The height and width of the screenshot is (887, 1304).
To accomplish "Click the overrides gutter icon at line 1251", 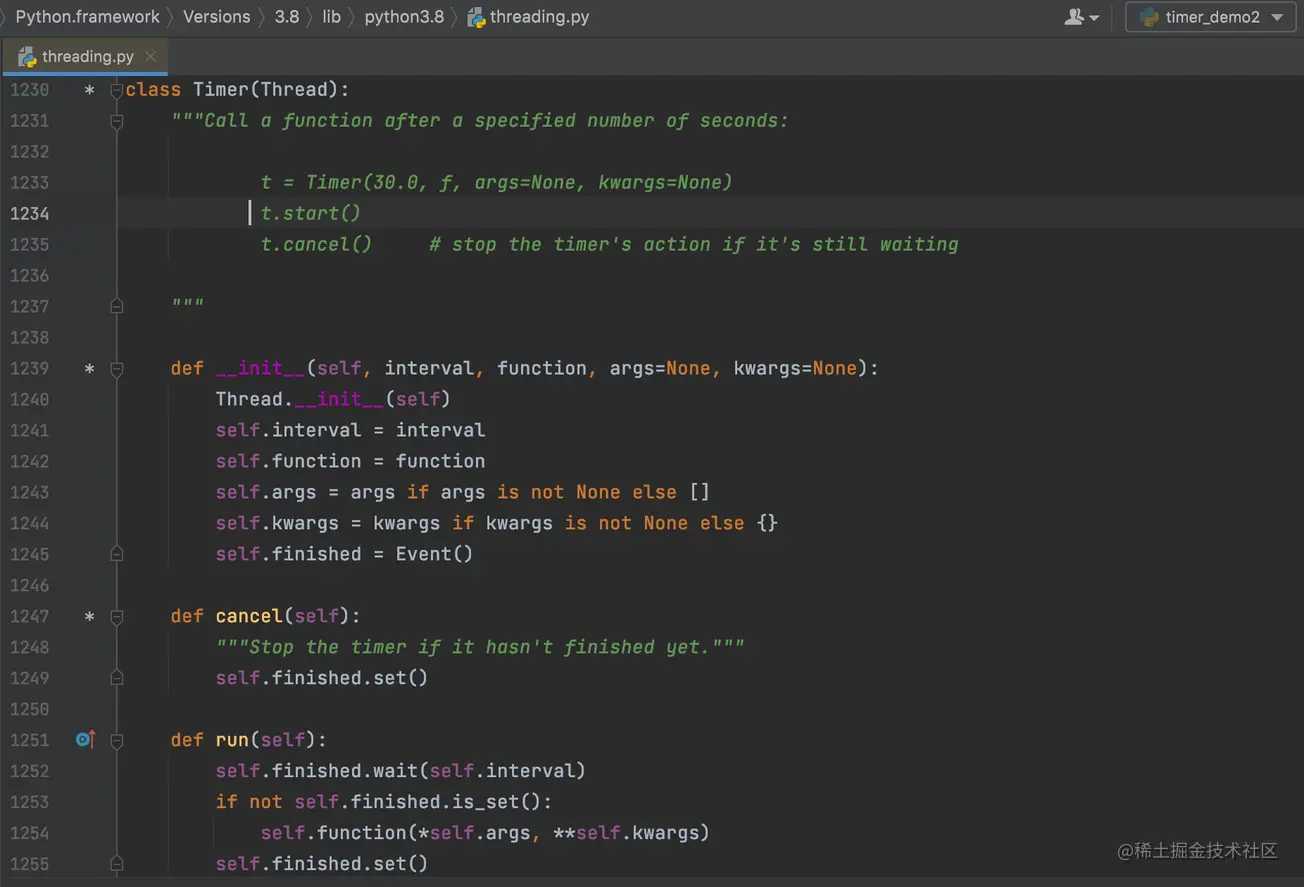I will click(86, 740).
